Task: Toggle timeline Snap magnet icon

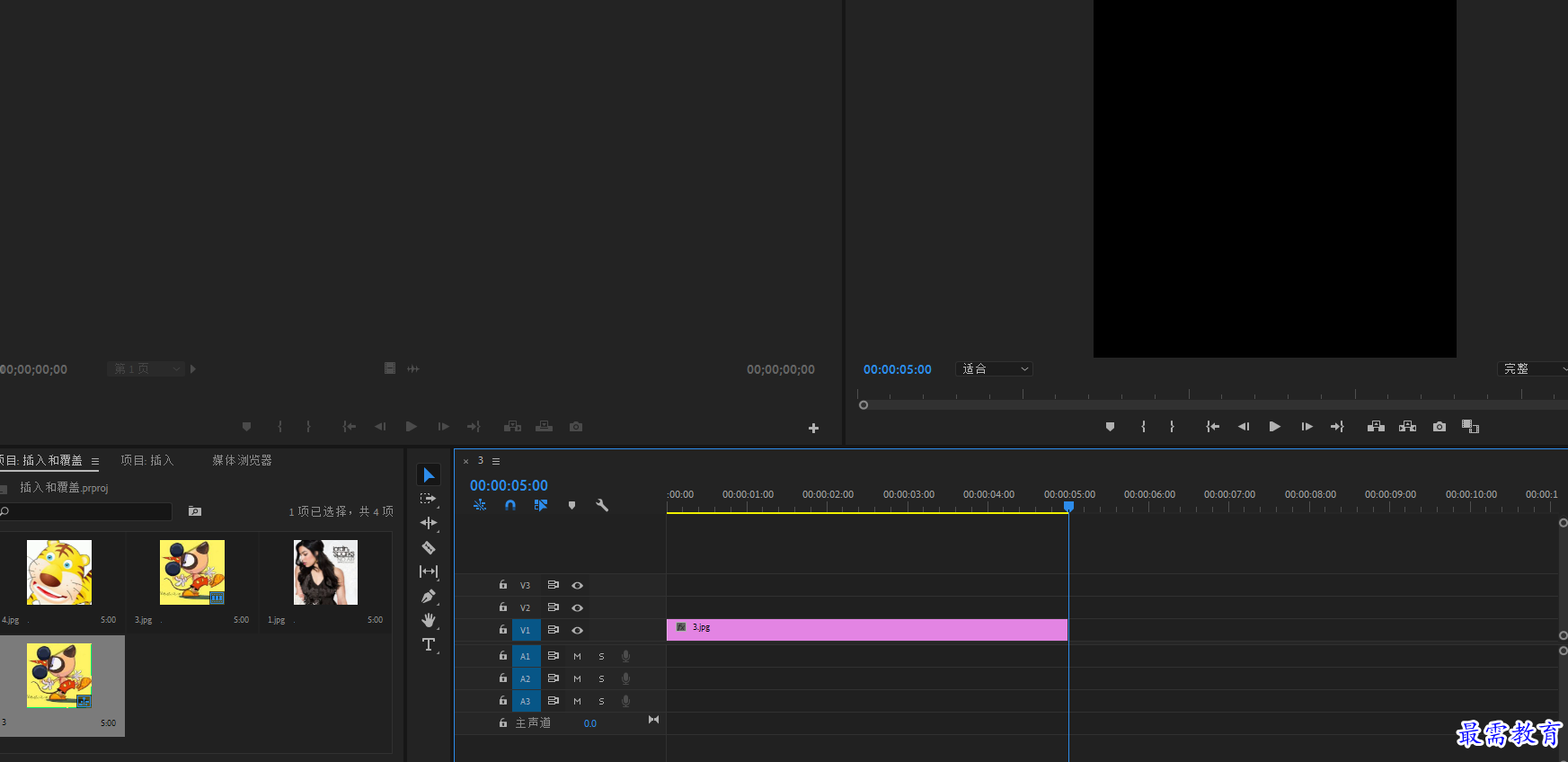Action: point(510,505)
